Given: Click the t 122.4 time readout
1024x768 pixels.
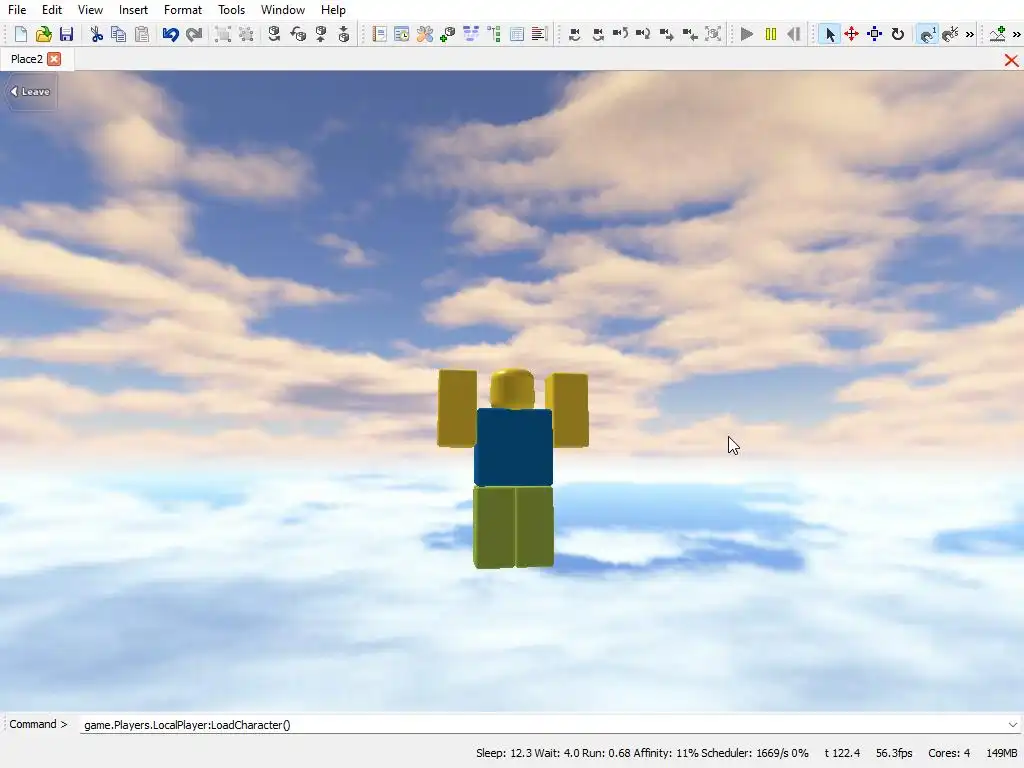Looking at the screenshot, I should coord(842,753).
